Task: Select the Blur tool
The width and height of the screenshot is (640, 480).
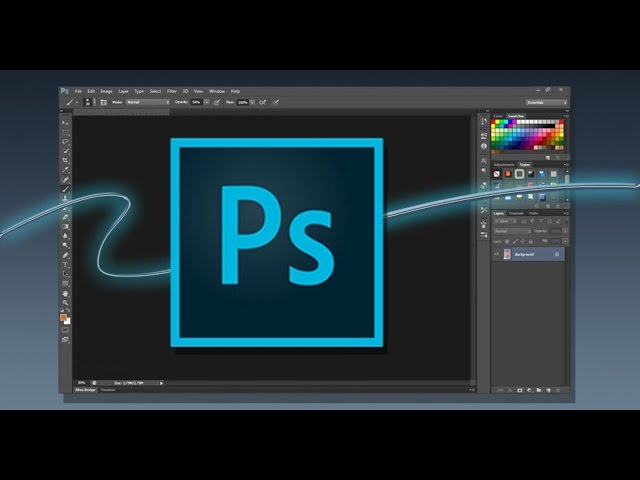Action: (x=65, y=236)
